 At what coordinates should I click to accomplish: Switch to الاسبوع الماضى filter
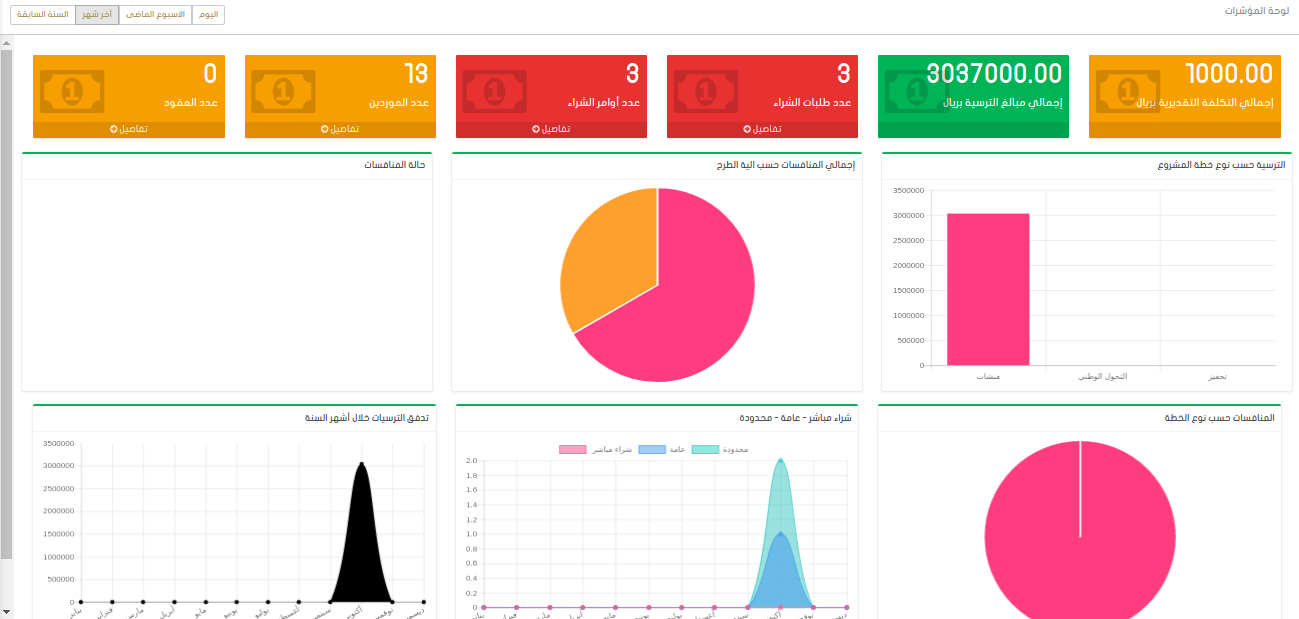155,15
